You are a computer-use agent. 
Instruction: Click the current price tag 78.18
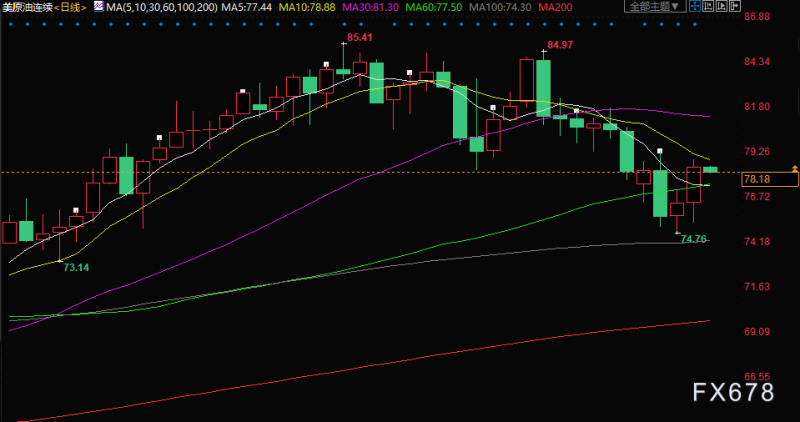[x=770, y=179]
